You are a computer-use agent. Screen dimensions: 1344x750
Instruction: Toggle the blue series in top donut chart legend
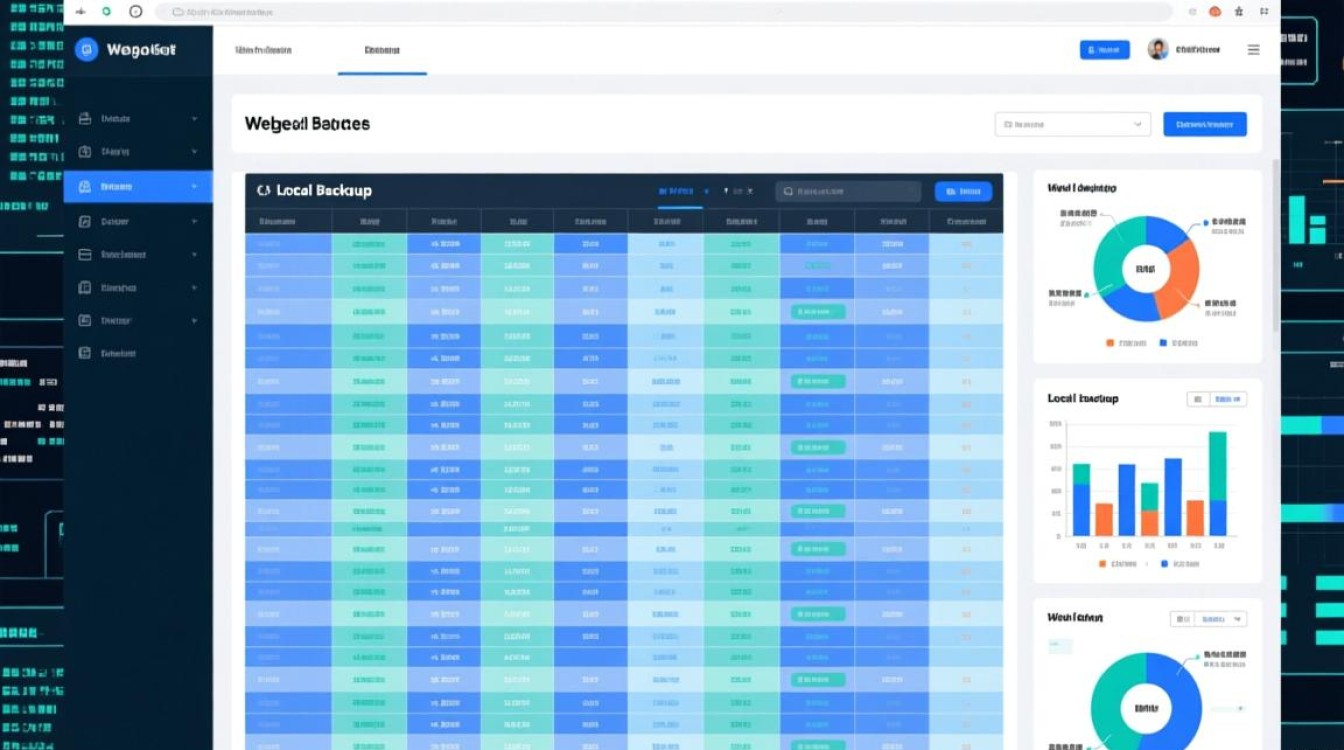[1163, 343]
